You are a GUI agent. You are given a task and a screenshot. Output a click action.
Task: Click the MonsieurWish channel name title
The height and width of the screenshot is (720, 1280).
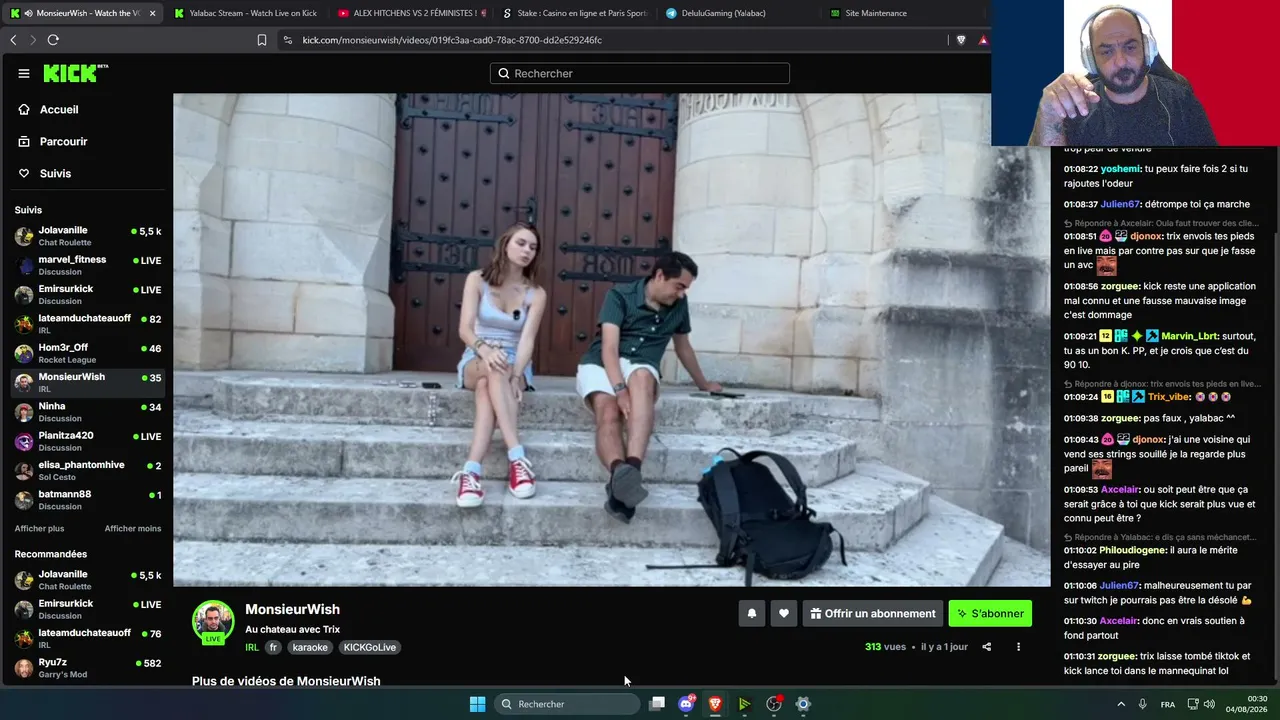point(292,609)
